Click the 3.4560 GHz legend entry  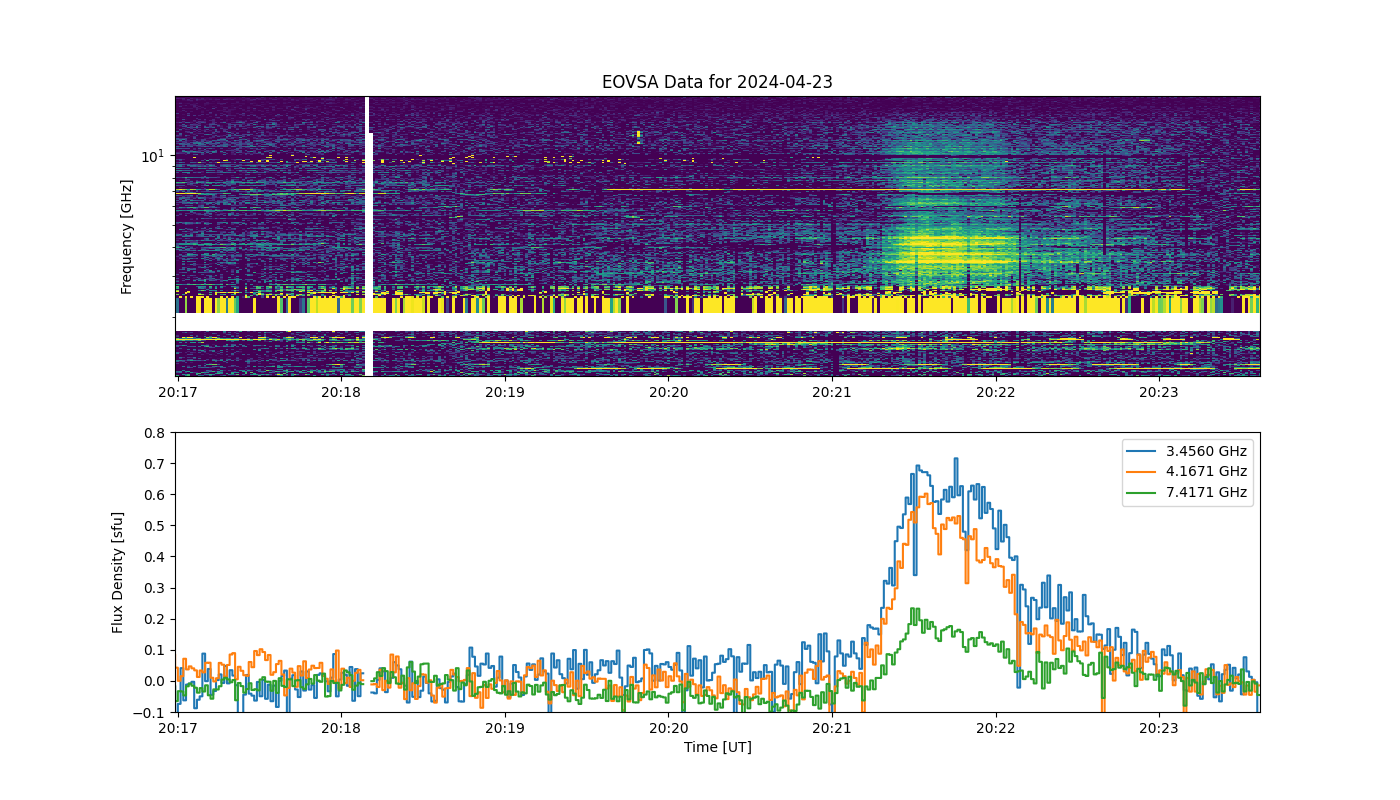[x=1188, y=451]
